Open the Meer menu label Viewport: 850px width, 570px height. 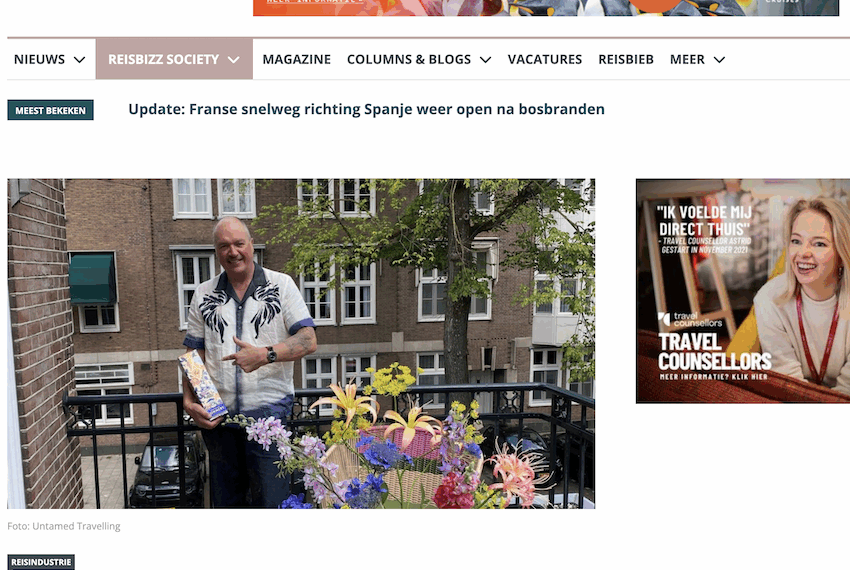pyautogui.click(x=687, y=59)
